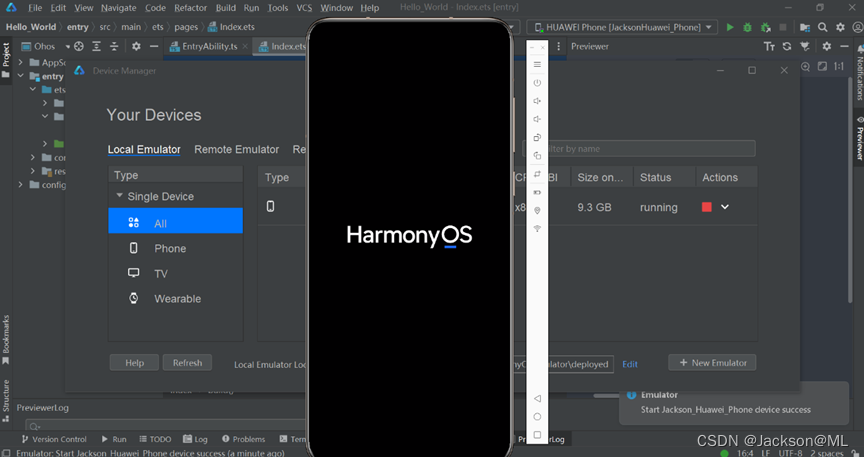Open the Version Control tool window
Image resolution: width=864 pixels, height=457 pixels.
pos(54,439)
